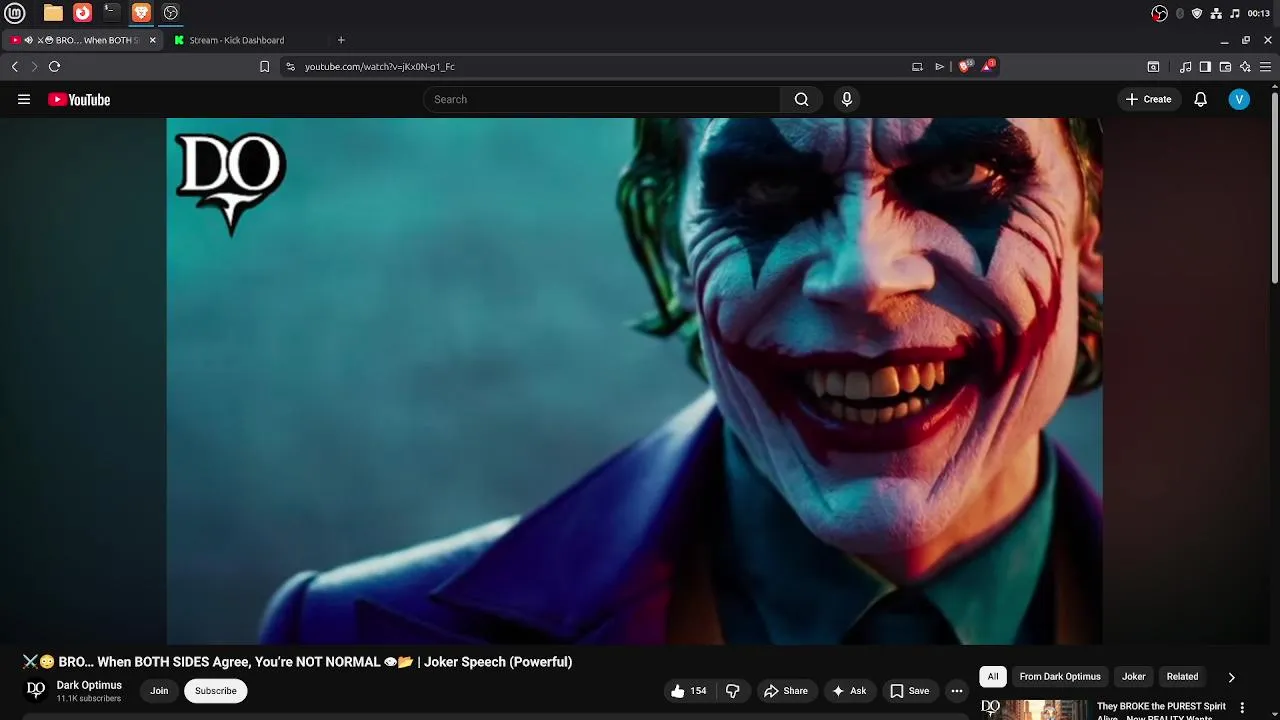Click the 00:13 clock in the panel

pyautogui.click(x=1258, y=13)
